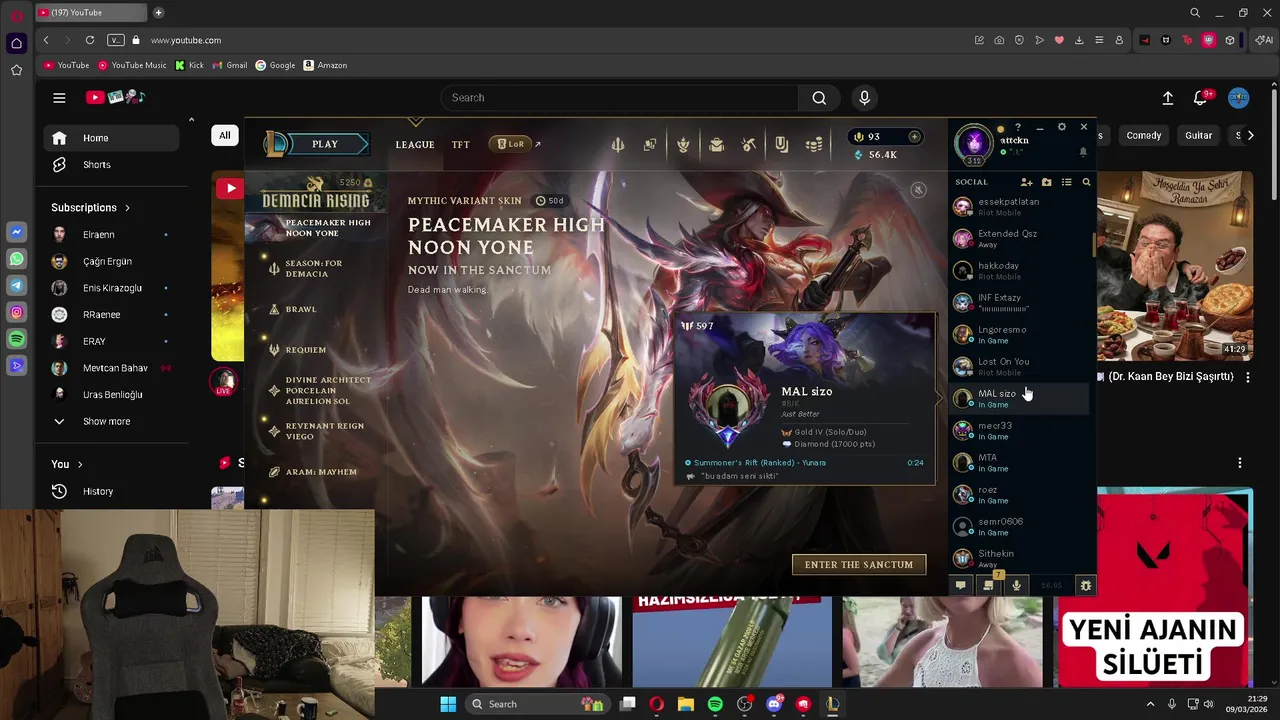Open Shorts in the YouTube sidebar
Image resolution: width=1280 pixels, height=720 pixels.
(x=110, y=164)
